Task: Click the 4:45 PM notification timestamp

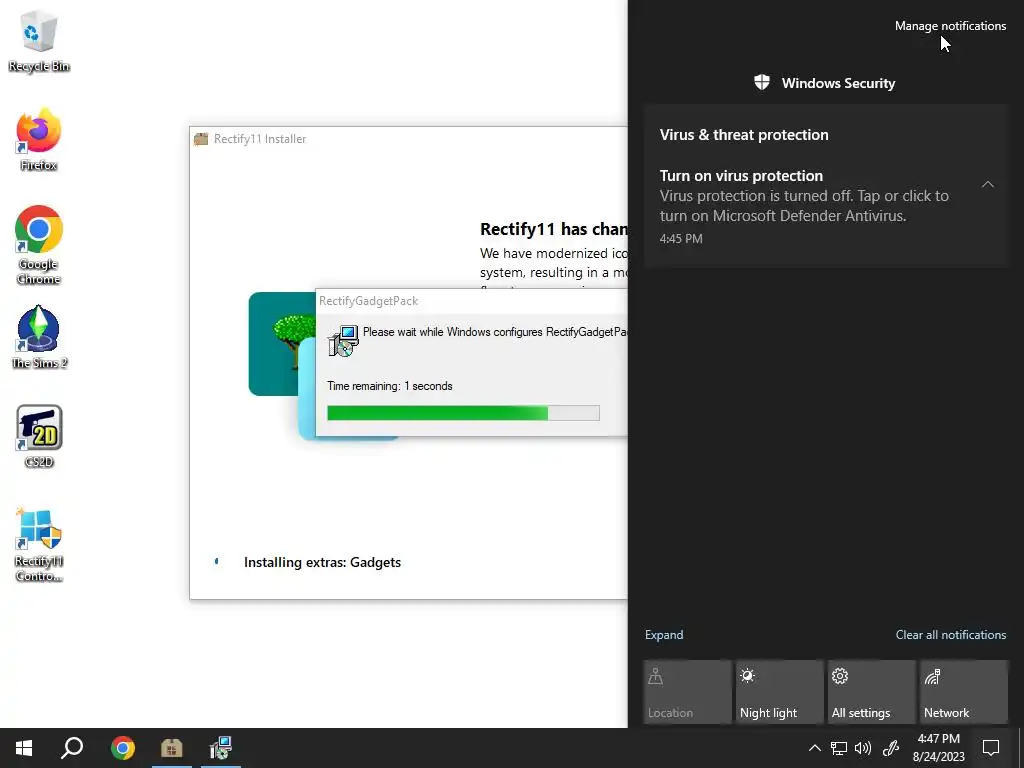Action: (x=681, y=239)
